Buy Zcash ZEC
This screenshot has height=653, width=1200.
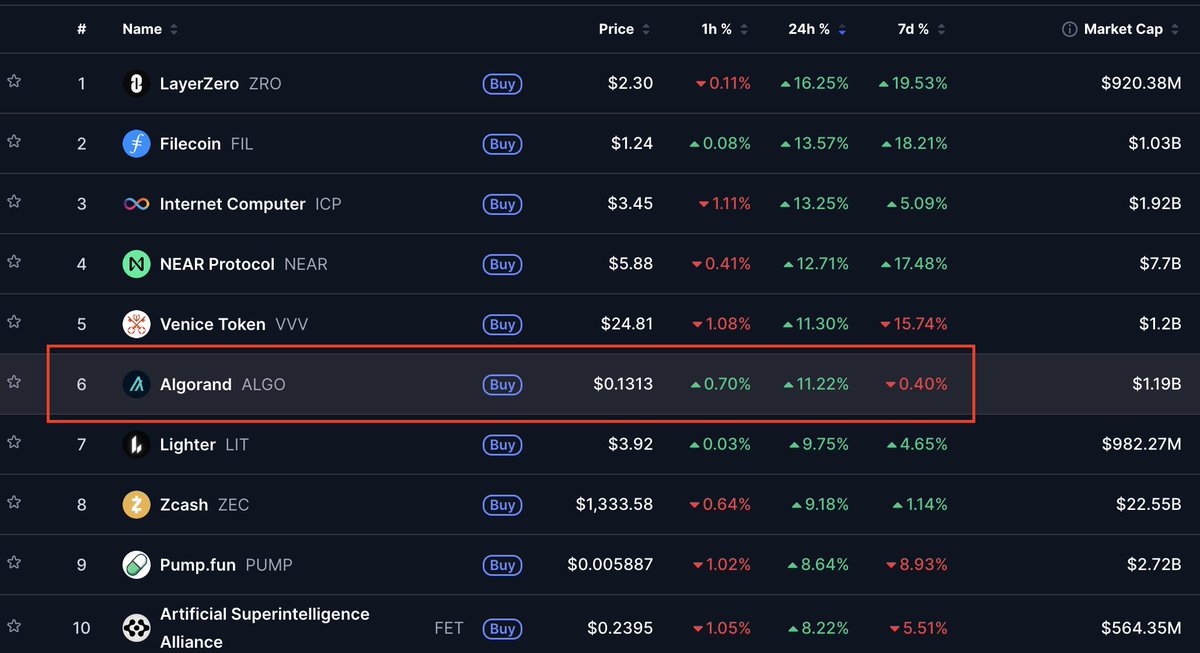(x=502, y=505)
